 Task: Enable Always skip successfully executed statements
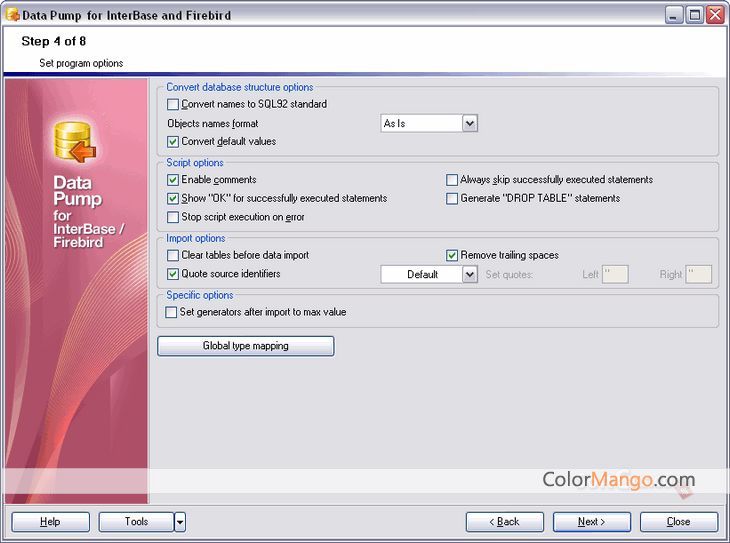(452, 180)
